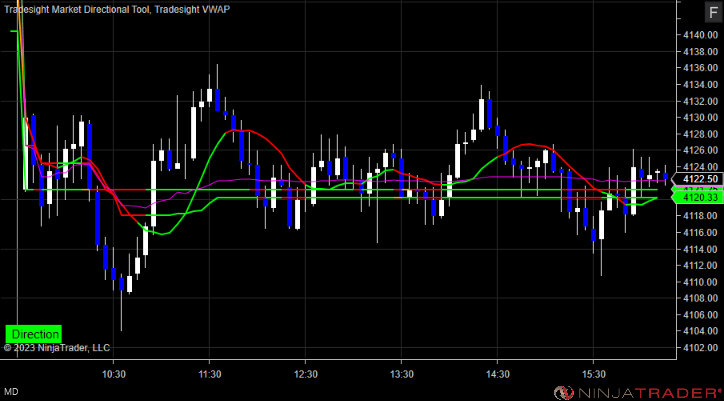This screenshot has width=724, height=401.
Task: Click the 4118.00 price axis label
Action: pos(701,216)
